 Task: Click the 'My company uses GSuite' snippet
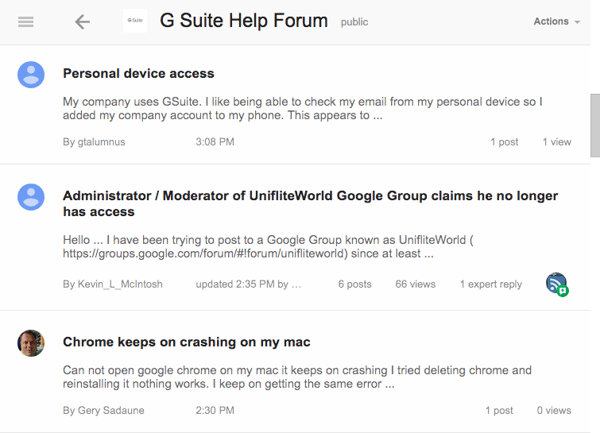click(302, 109)
